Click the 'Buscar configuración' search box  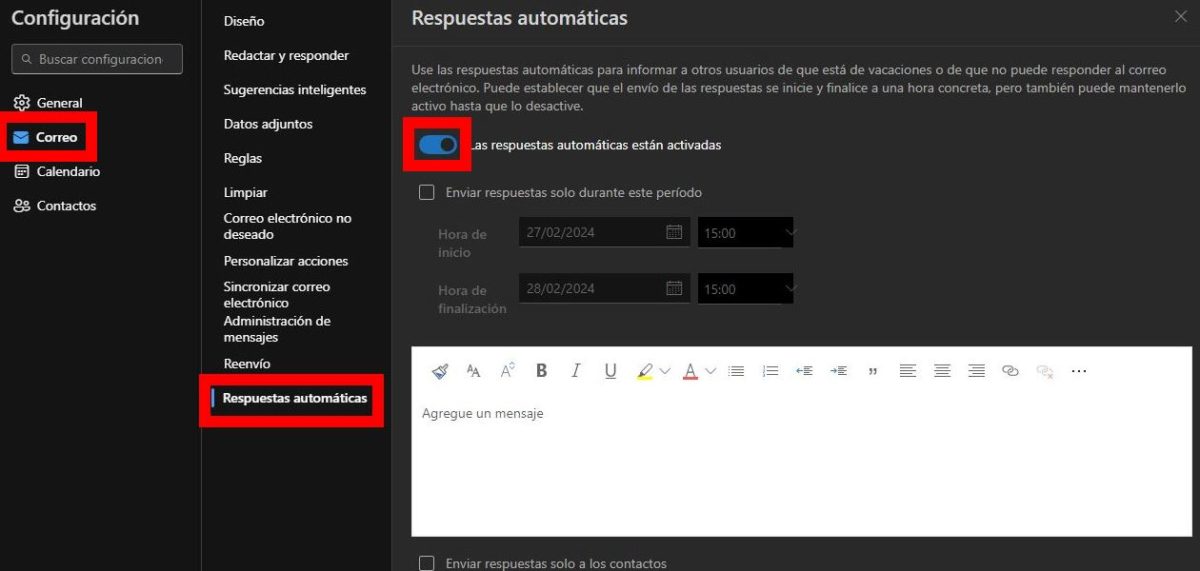pos(97,59)
